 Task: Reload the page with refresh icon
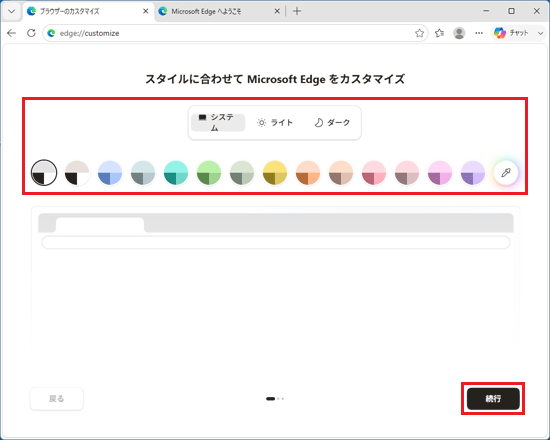(31, 33)
